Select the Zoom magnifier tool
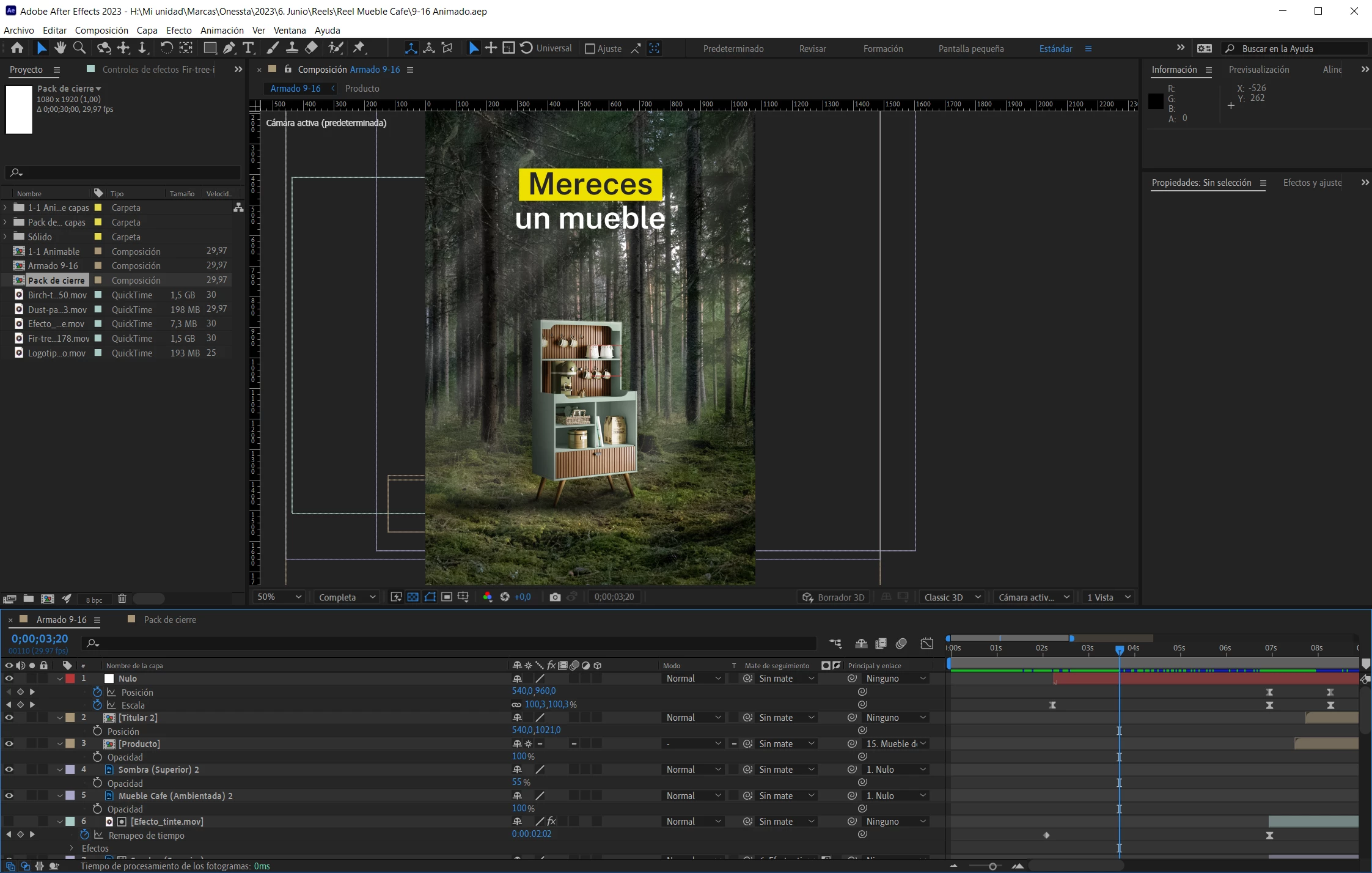Screen dimensions: 1372x873 (x=79, y=48)
